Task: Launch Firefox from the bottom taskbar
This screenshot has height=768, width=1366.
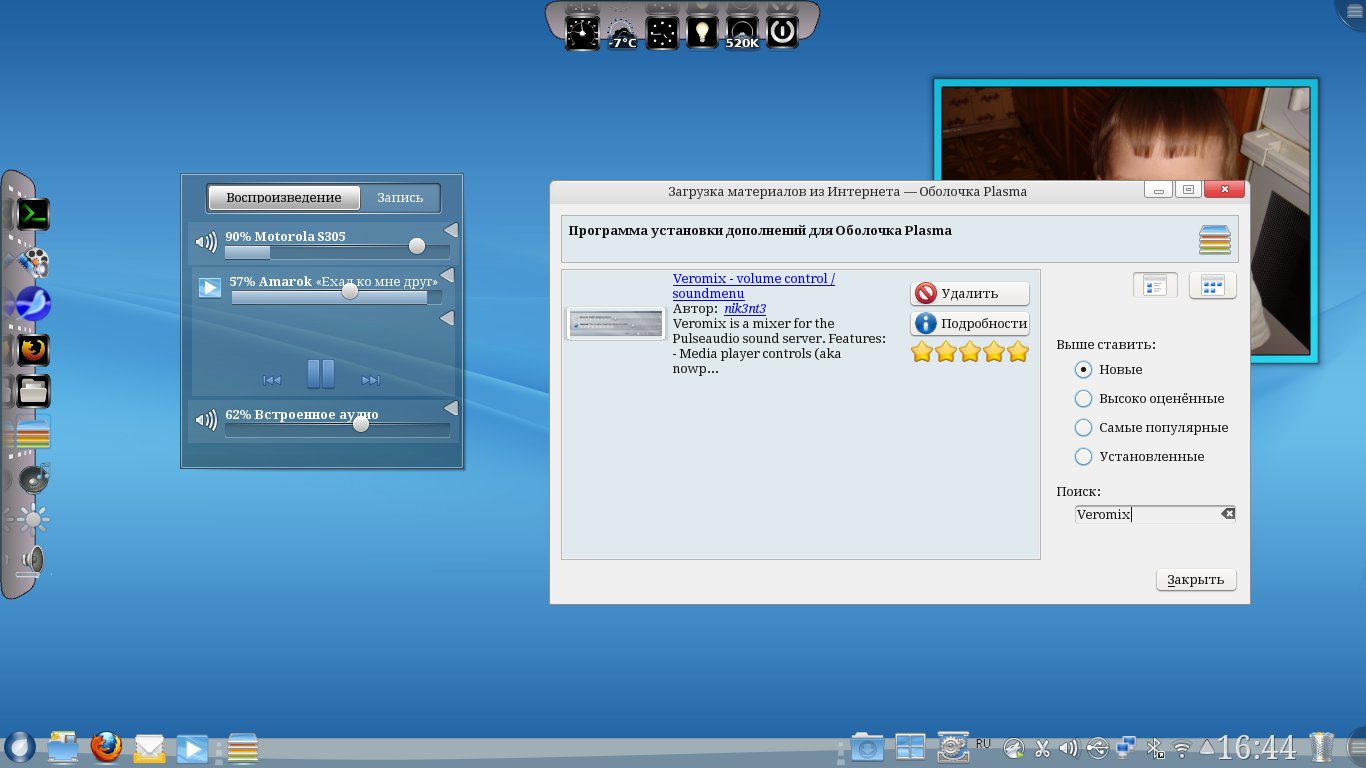Action: pyautogui.click(x=105, y=747)
